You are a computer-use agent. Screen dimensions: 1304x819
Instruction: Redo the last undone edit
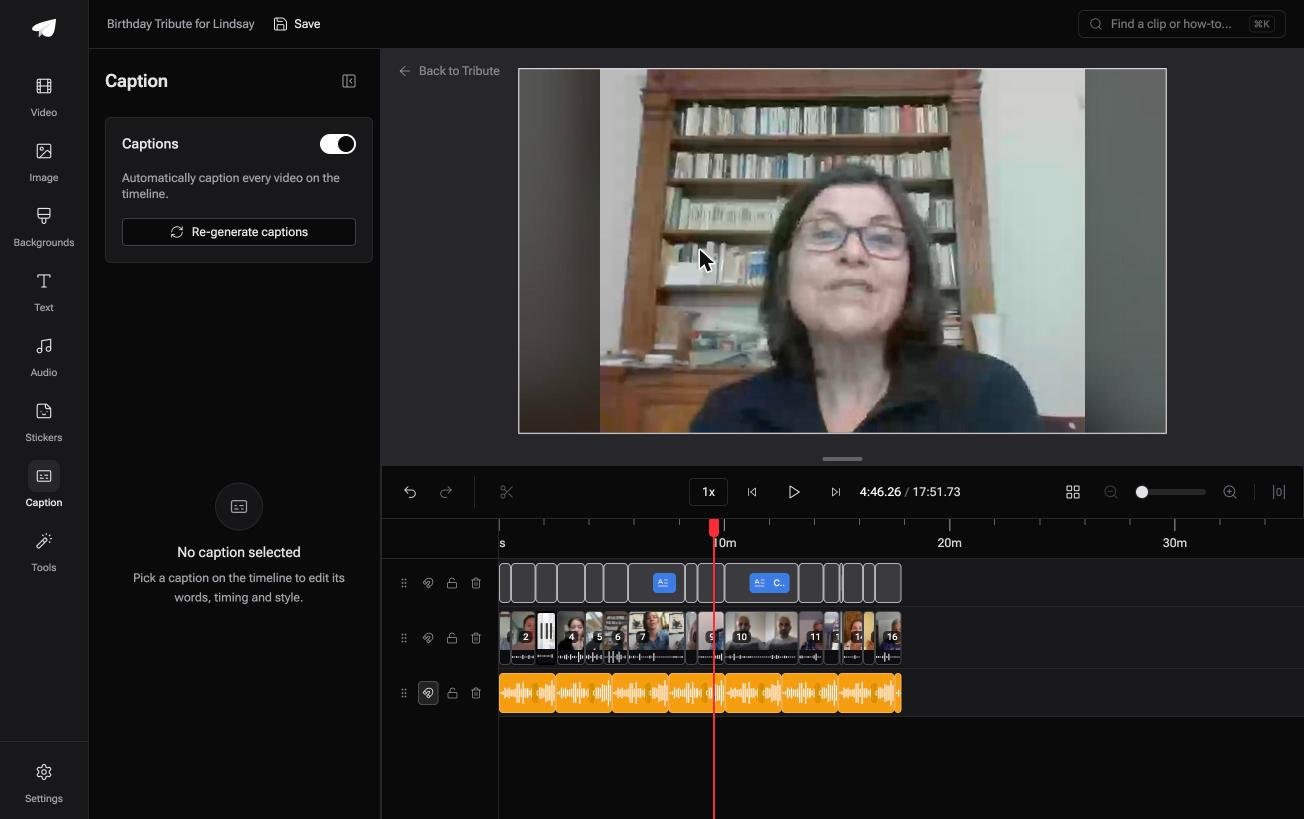tap(446, 492)
